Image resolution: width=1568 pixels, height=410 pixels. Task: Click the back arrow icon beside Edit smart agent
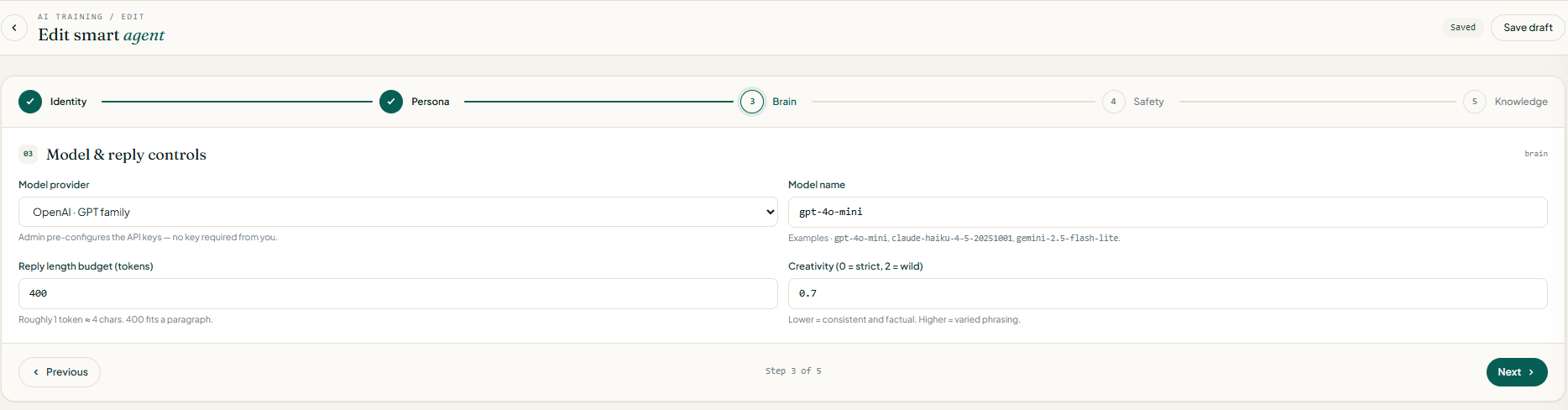(x=14, y=28)
